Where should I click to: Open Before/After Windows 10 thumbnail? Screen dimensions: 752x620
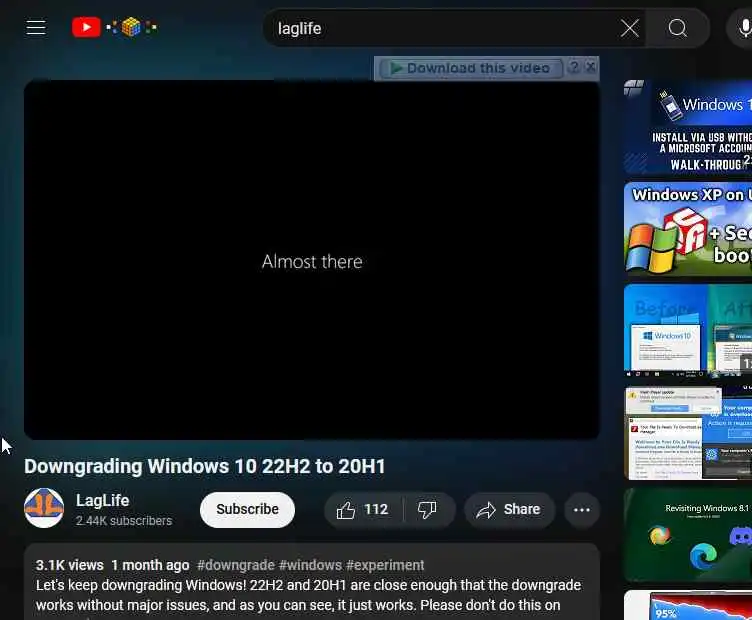(688, 331)
